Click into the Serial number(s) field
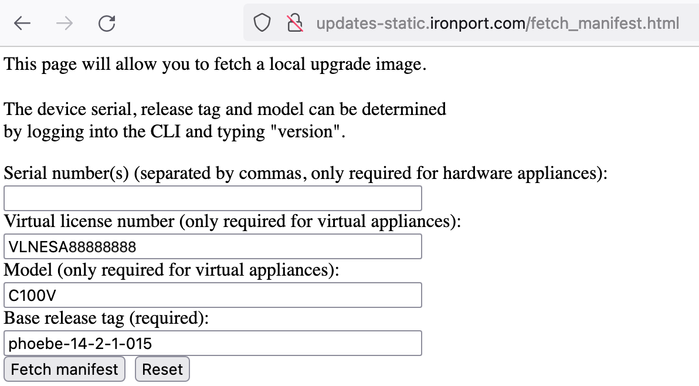Screen dimensions: 699x386 (x=213, y=198)
